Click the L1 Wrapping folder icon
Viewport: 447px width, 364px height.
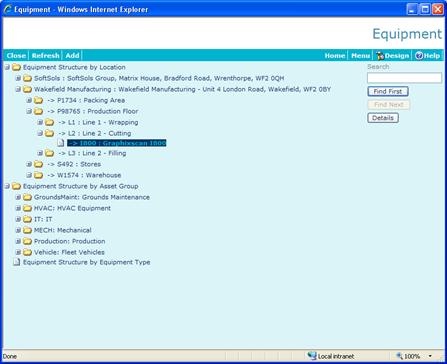pos(49,122)
